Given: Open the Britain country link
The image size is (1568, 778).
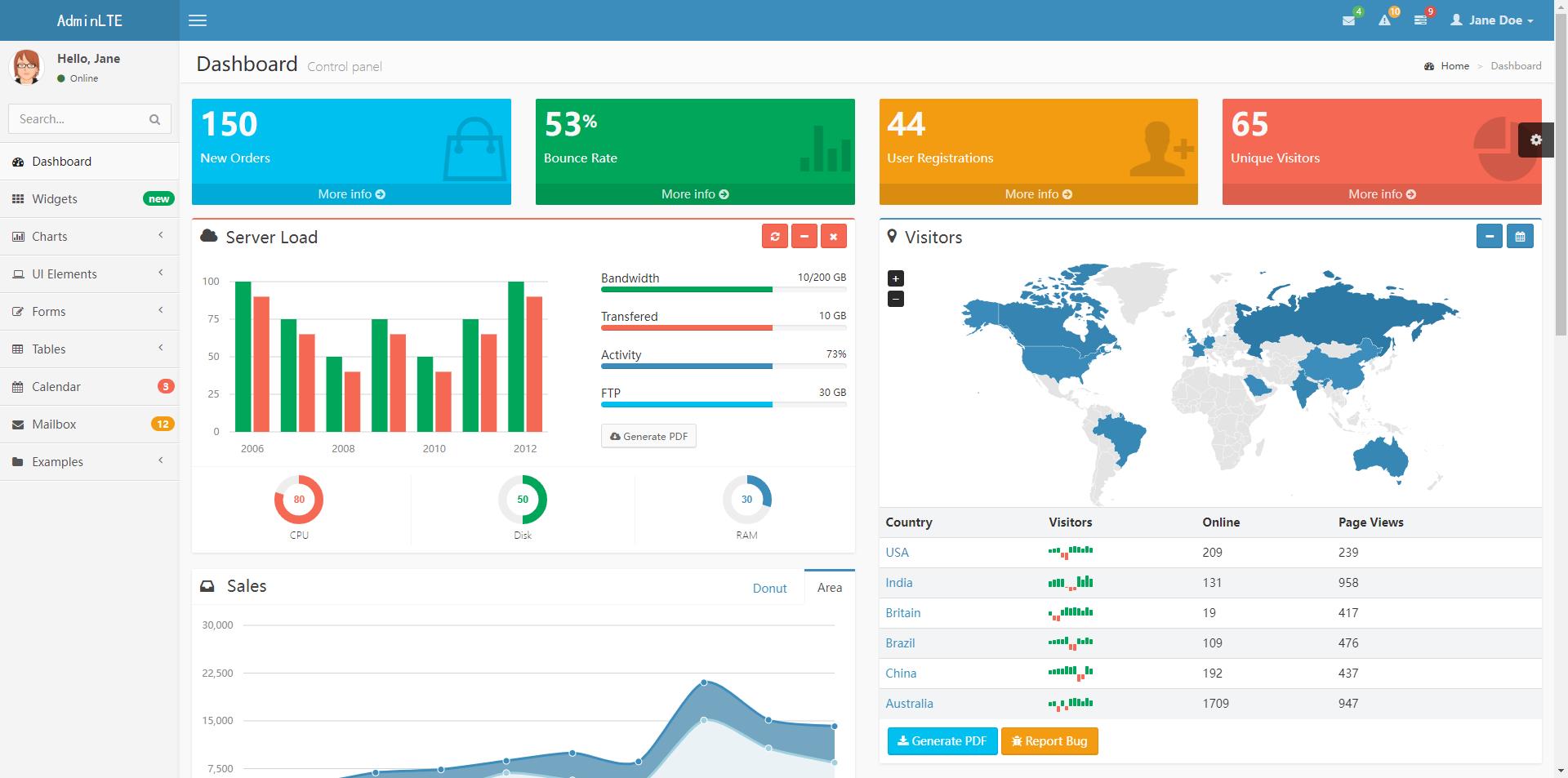Looking at the screenshot, I should 903,613.
